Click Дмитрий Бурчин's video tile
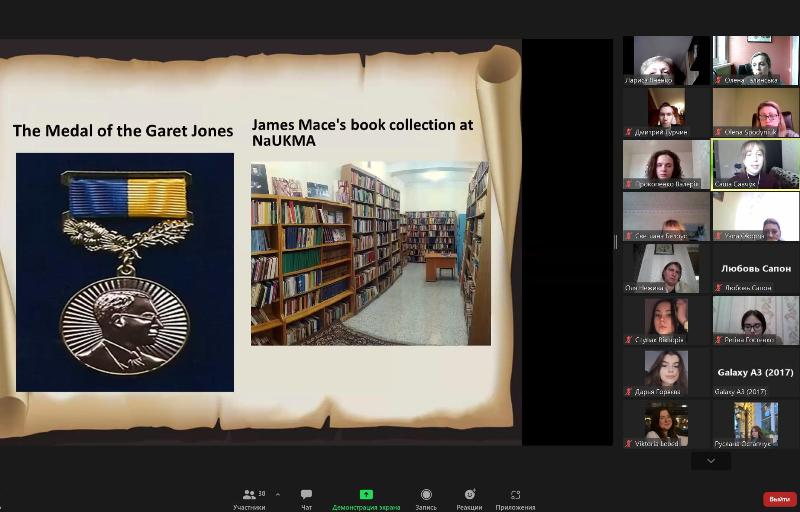Image resolution: width=800 pixels, height=512 pixels. pyautogui.click(x=666, y=112)
